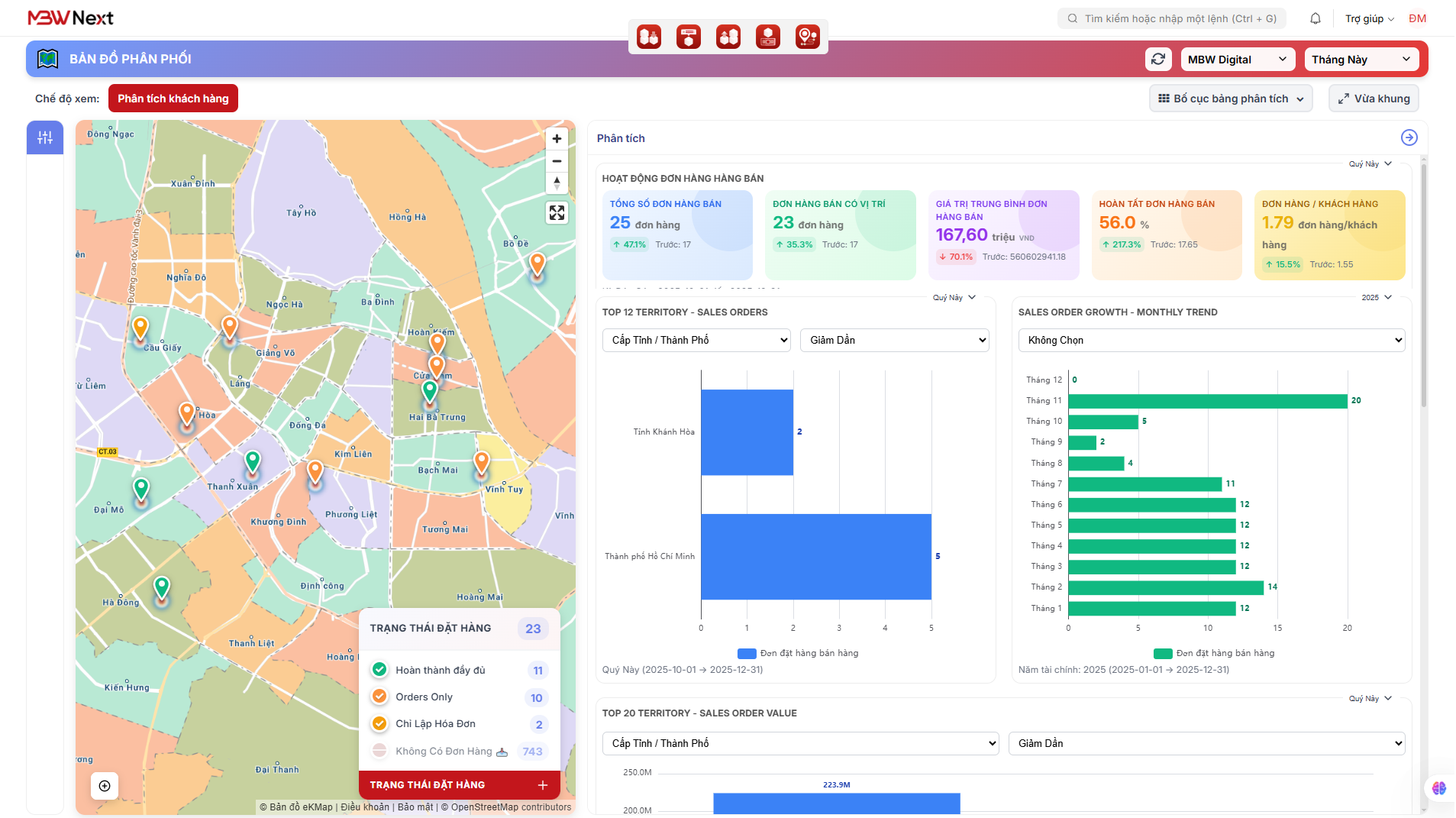Click the arrow icon in the Phân tích header
1456x818 pixels.
click(1409, 137)
